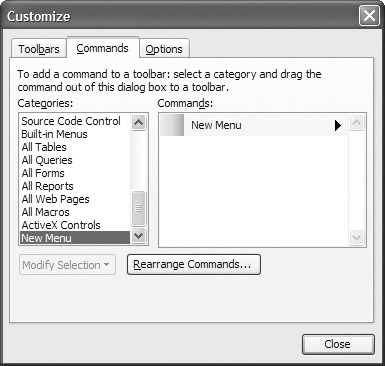Click the Categories list scroll-up arrow
Viewport: 385px width, 366px height.
(138, 122)
